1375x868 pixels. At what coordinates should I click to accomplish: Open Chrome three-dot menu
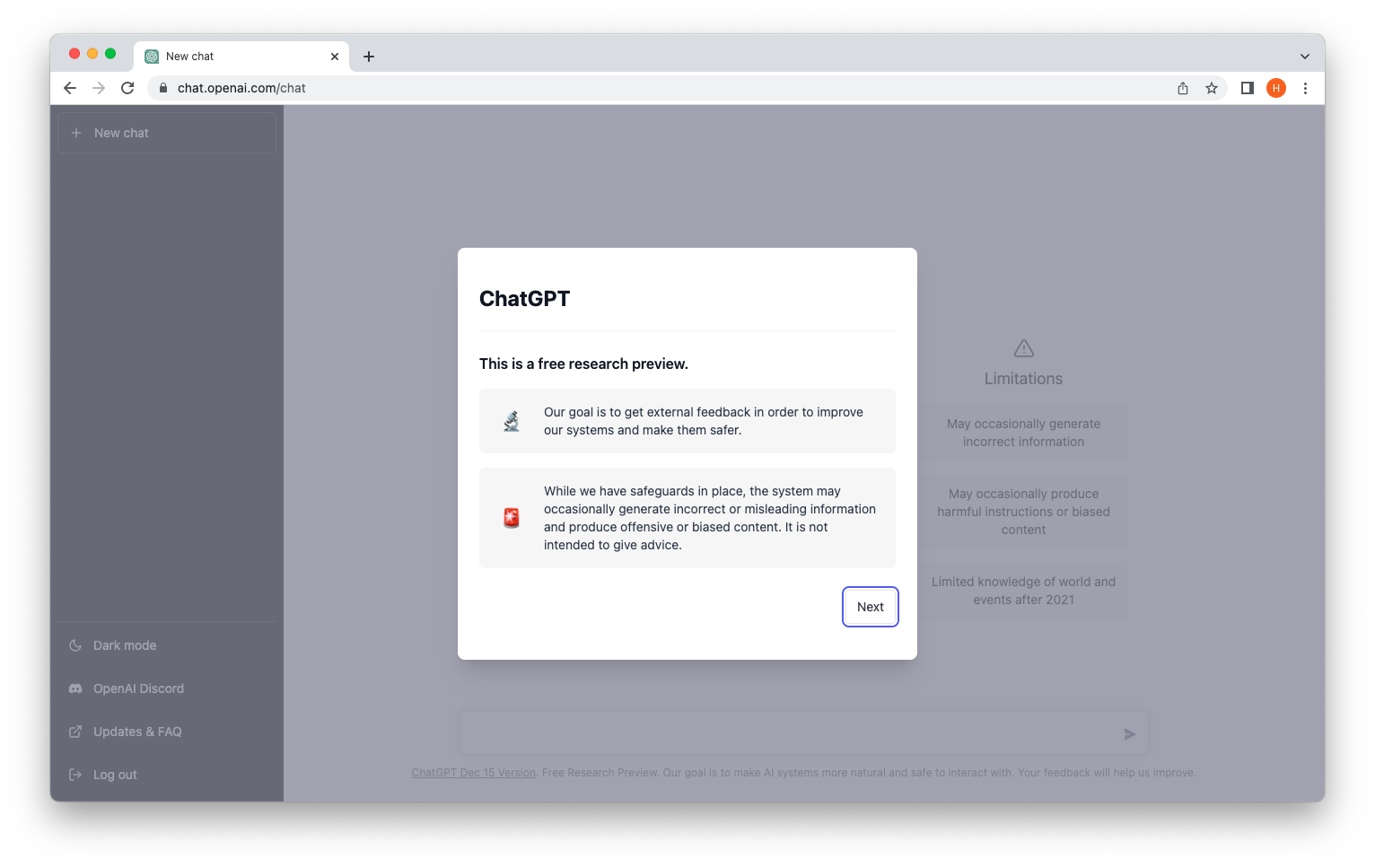[x=1305, y=88]
